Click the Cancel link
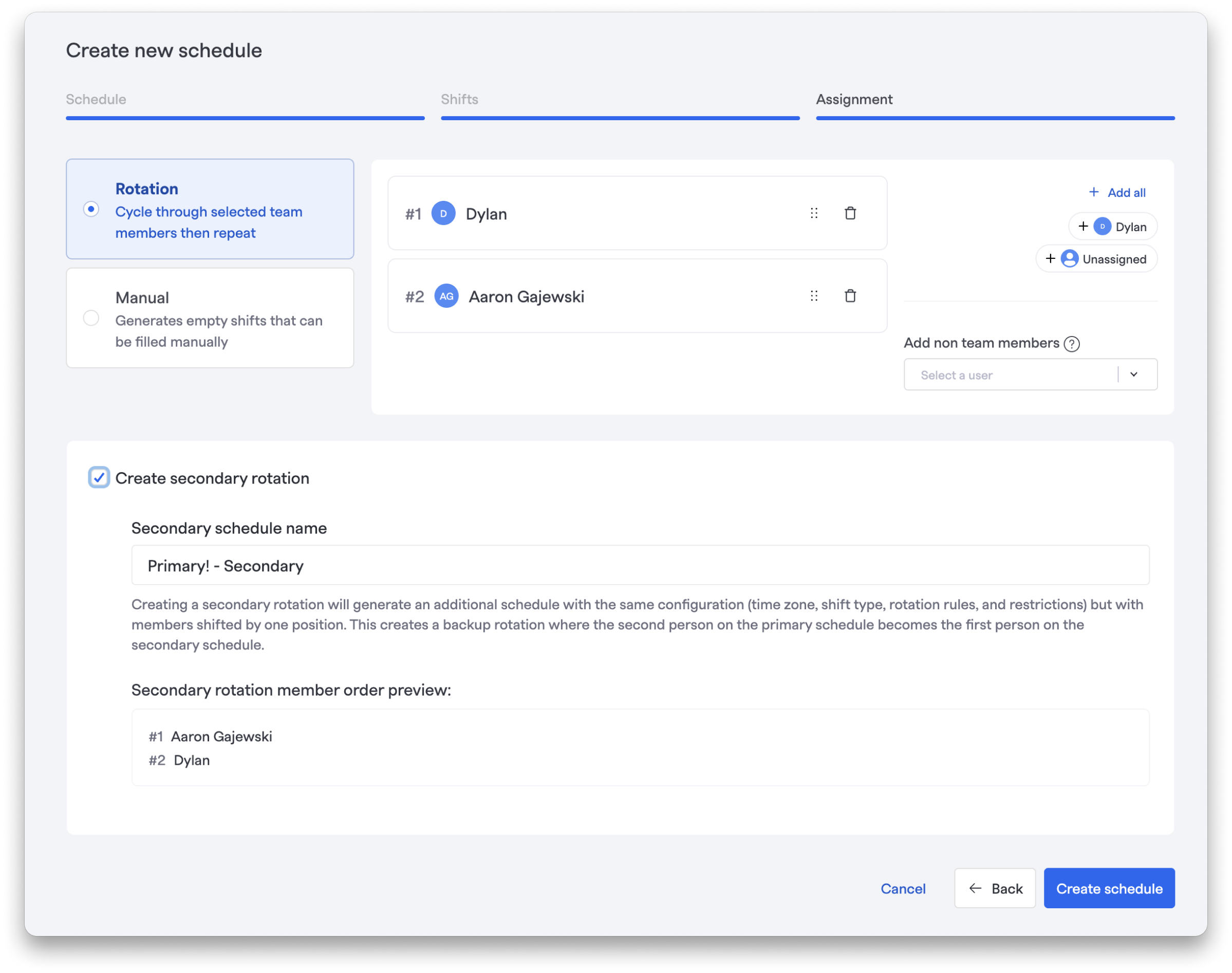 point(903,889)
